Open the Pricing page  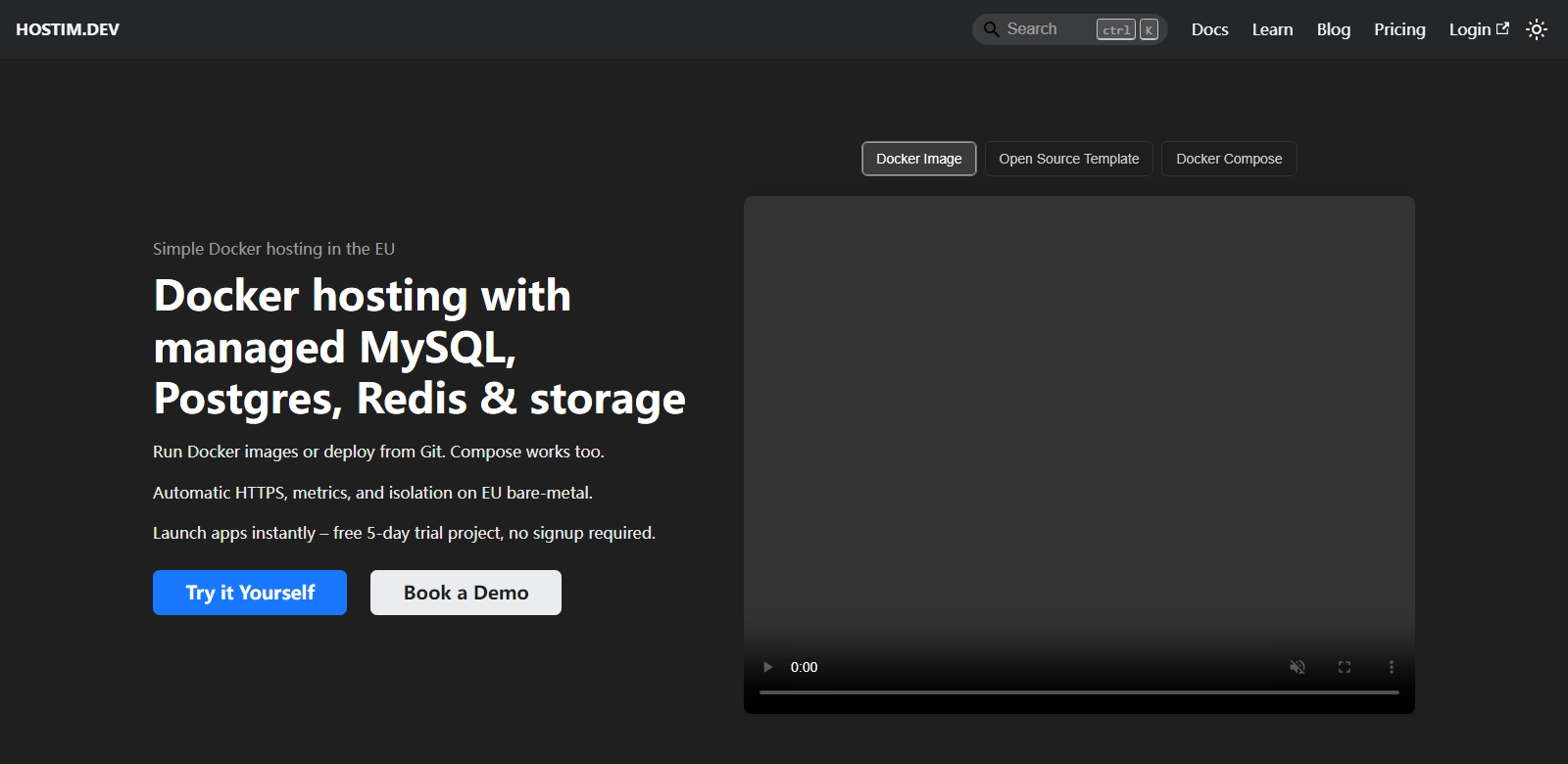click(1398, 29)
